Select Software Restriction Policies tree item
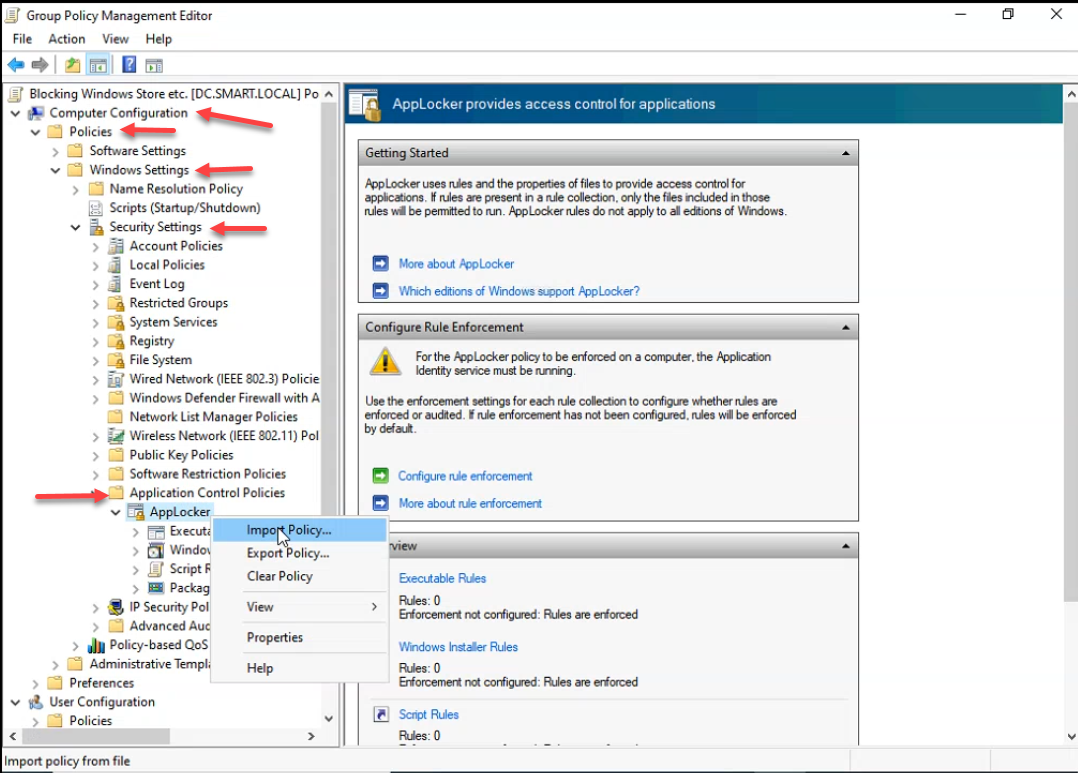This screenshot has width=1078, height=773. tap(208, 474)
